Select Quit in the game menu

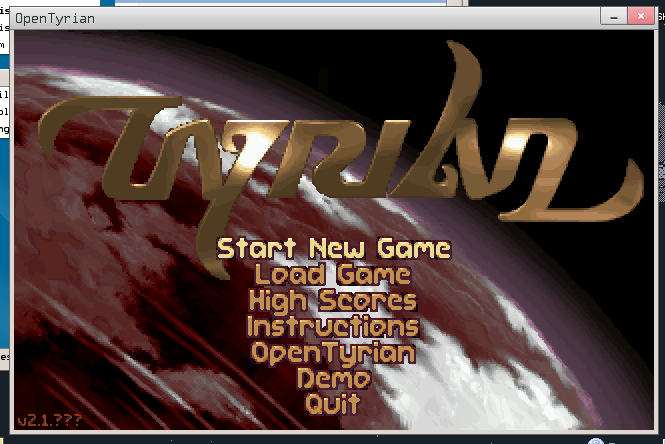(333, 404)
